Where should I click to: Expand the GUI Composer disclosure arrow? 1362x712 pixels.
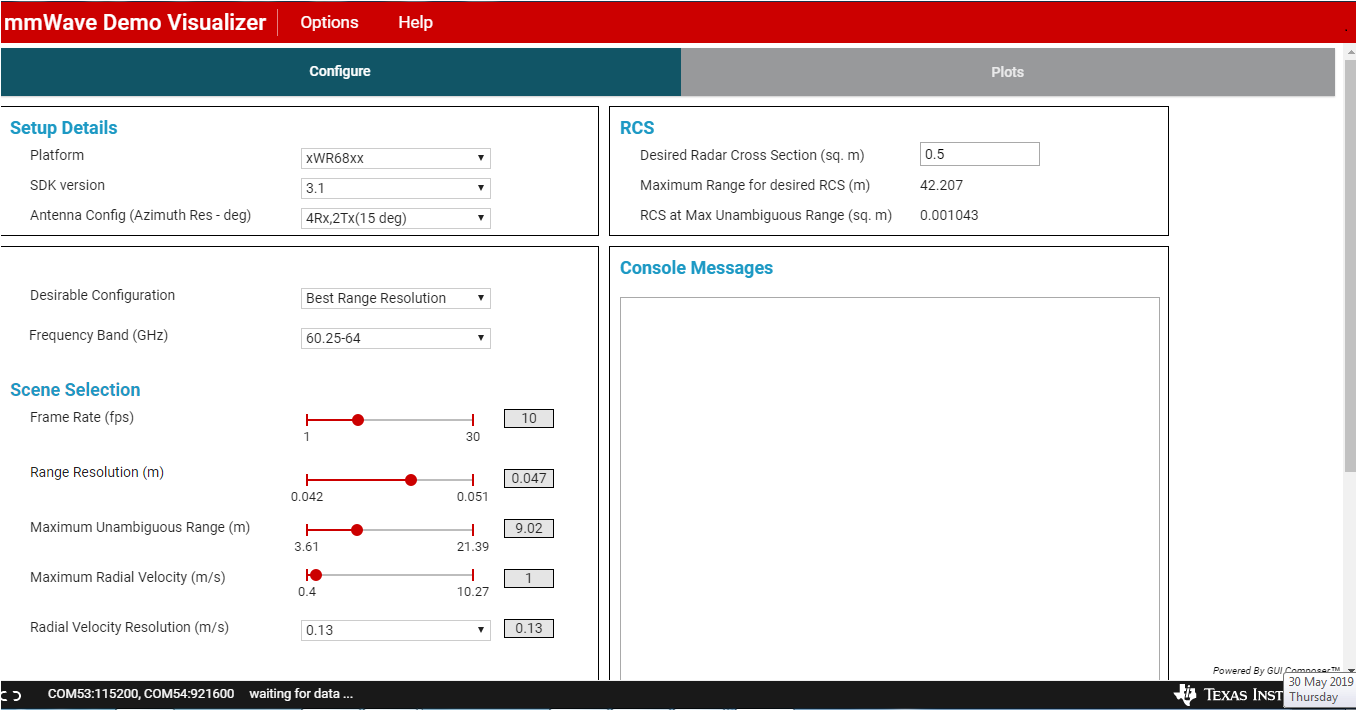coord(1349,671)
